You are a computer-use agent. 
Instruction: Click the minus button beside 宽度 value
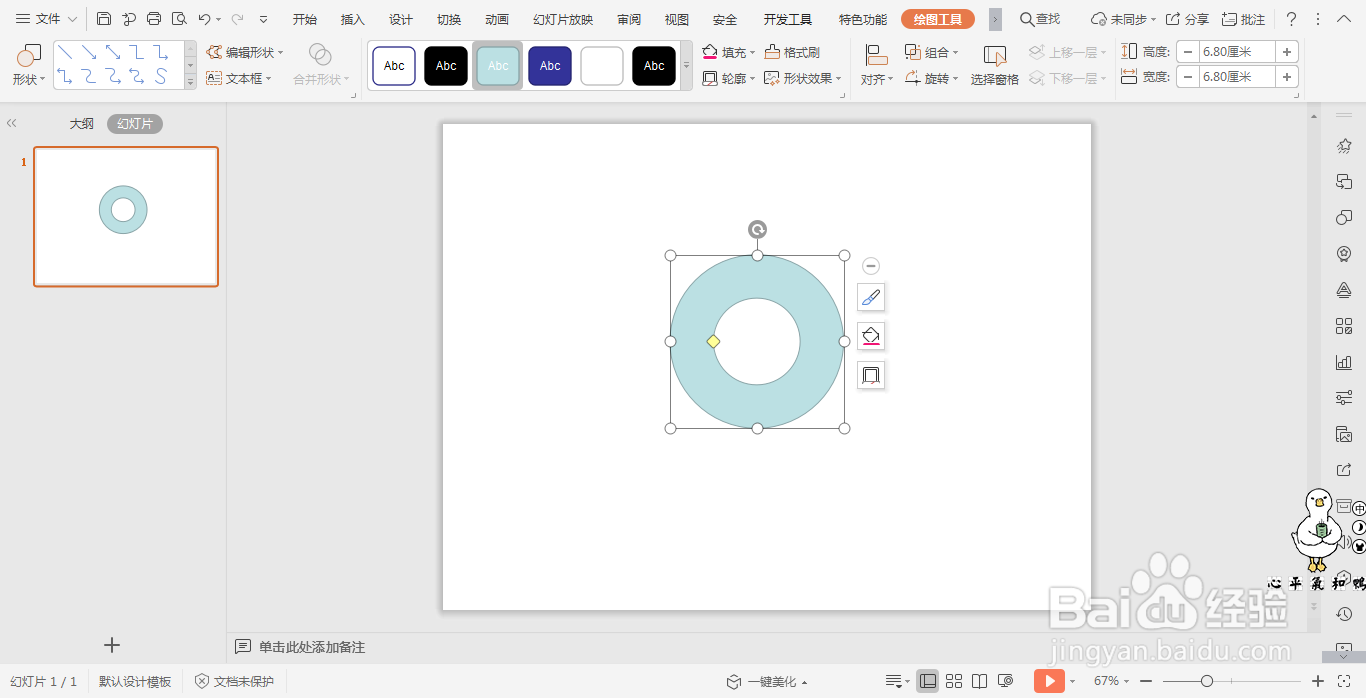coord(1187,76)
